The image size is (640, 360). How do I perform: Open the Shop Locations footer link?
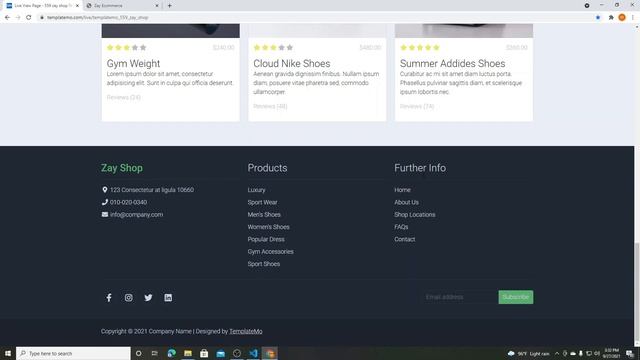click(415, 215)
